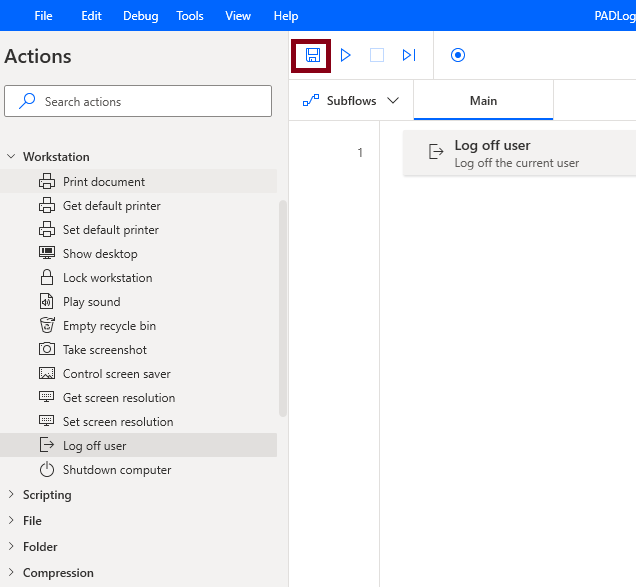
Task: Click the padlock icon beside Lock workstation
Action: [x=47, y=277]
